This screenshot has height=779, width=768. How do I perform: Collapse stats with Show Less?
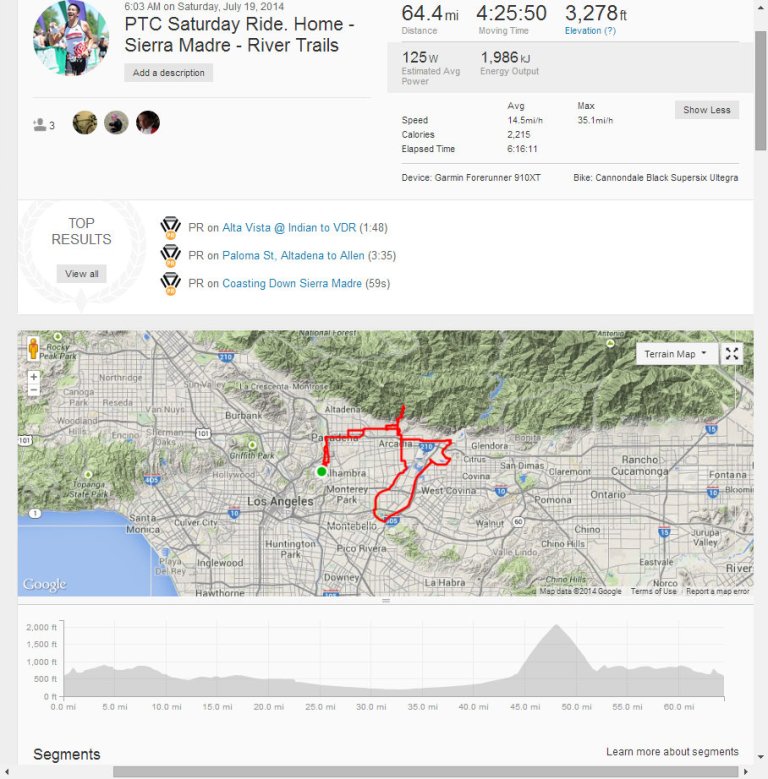click(707, 110)
